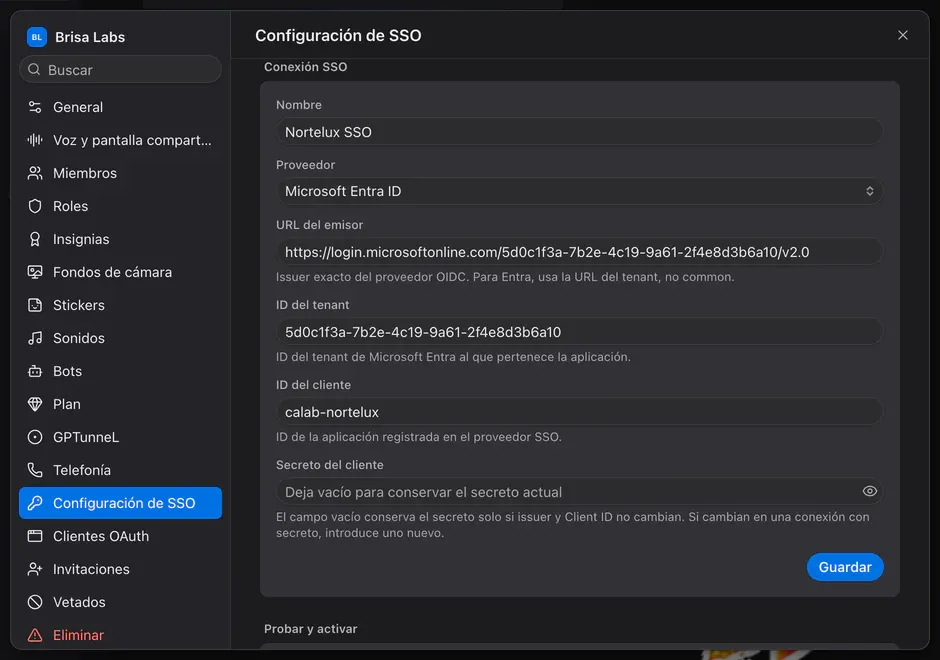Click the Sonidos music note icon
The width and height of the screenshot is (940, 660).
click(35, 338)
